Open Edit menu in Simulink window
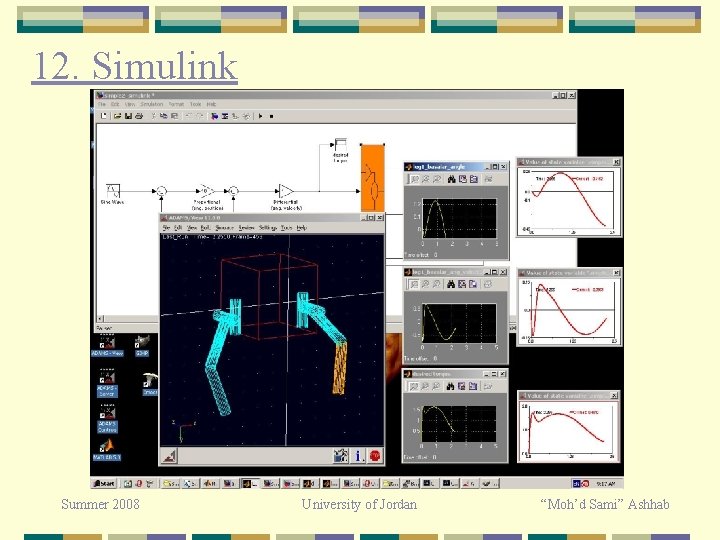Image resolution: width=720 pixels, height=540 pixels. [115, 104]
